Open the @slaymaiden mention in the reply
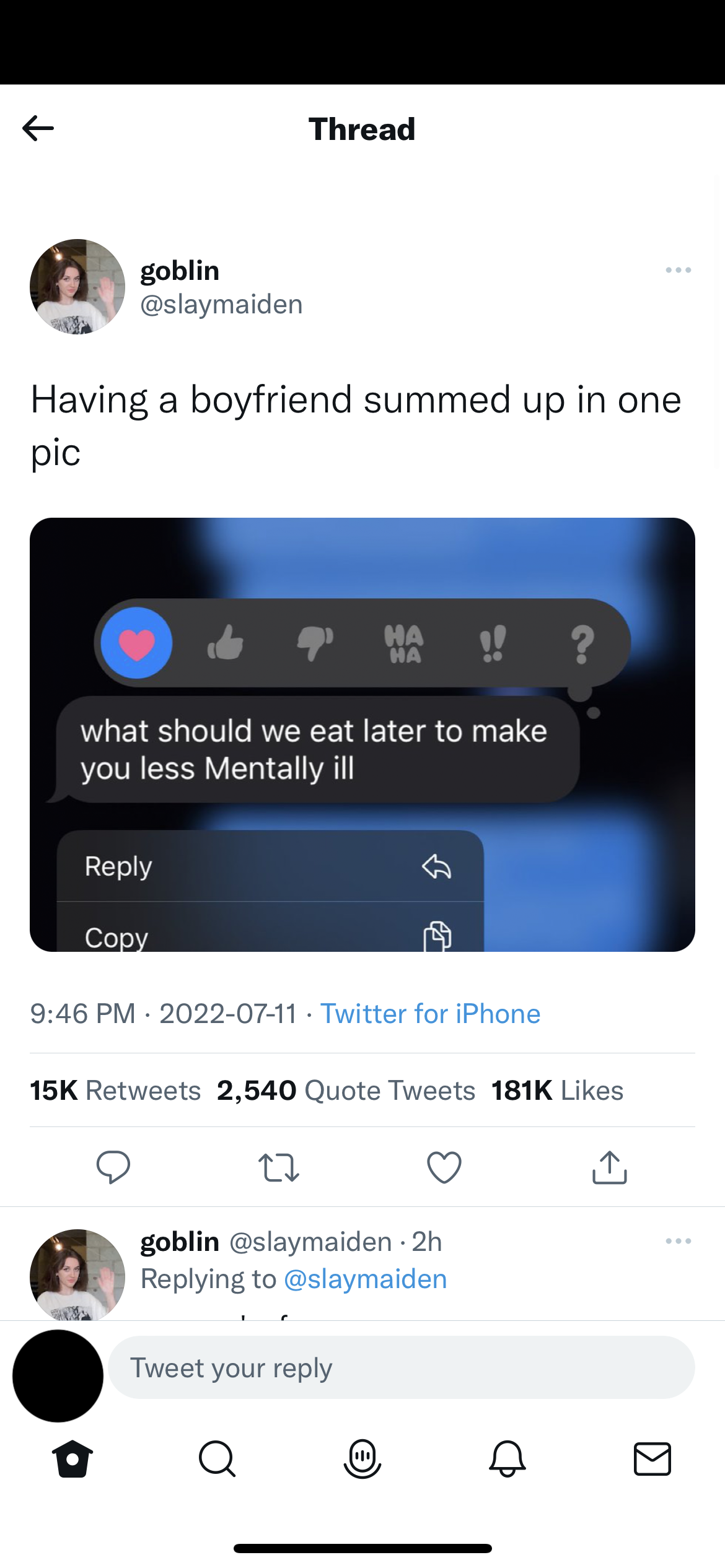The width and height of the screenshot is (725, 1568). pos(365,1279)
